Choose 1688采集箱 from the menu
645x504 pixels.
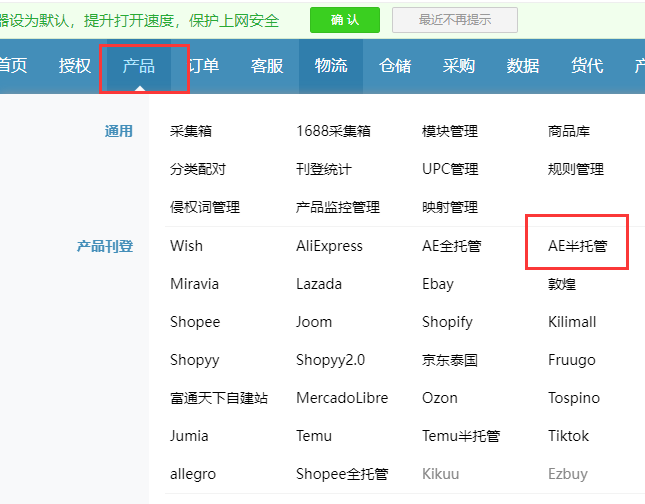tap(333, 131)
